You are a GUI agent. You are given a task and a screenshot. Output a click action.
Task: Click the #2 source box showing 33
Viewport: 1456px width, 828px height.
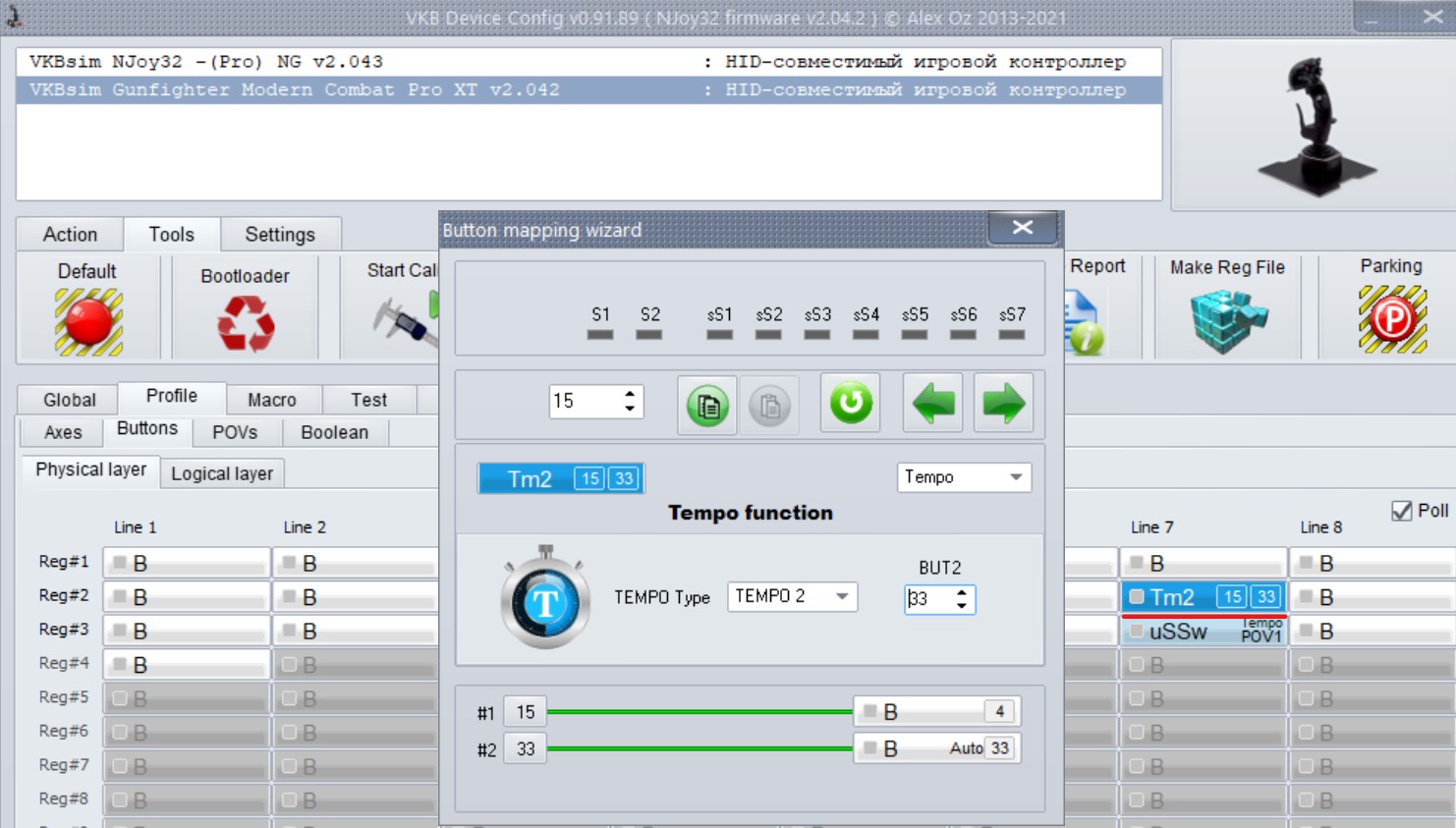click(x=526, y=749)
